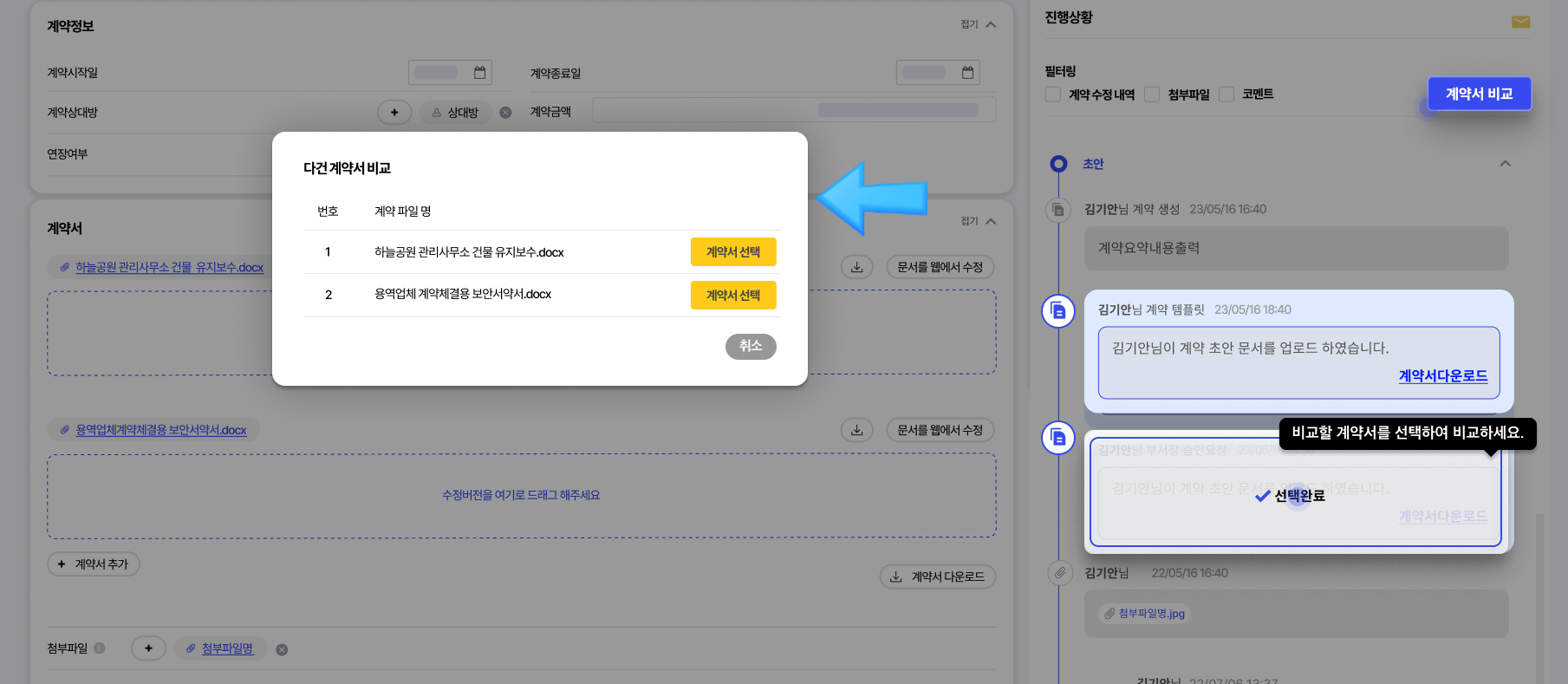1568x684 pixels.
Task: Remove the 상대방 tag
Action: pyautogui.click(x=505, y=113)
